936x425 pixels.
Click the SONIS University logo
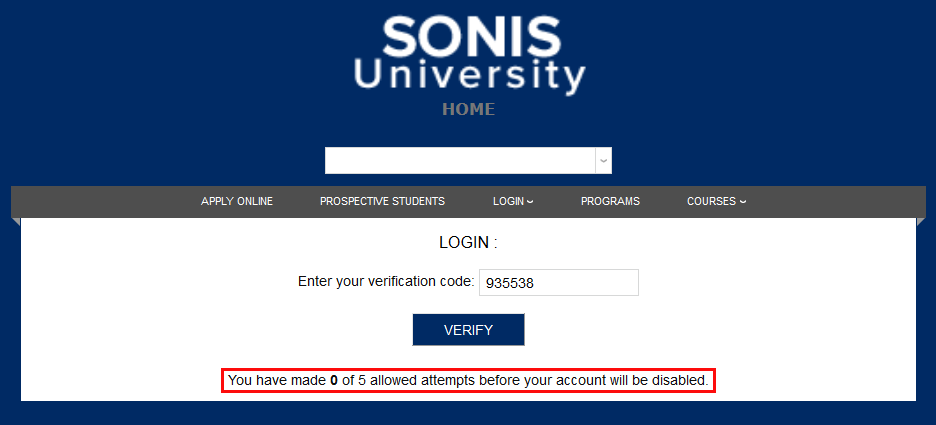469,55
